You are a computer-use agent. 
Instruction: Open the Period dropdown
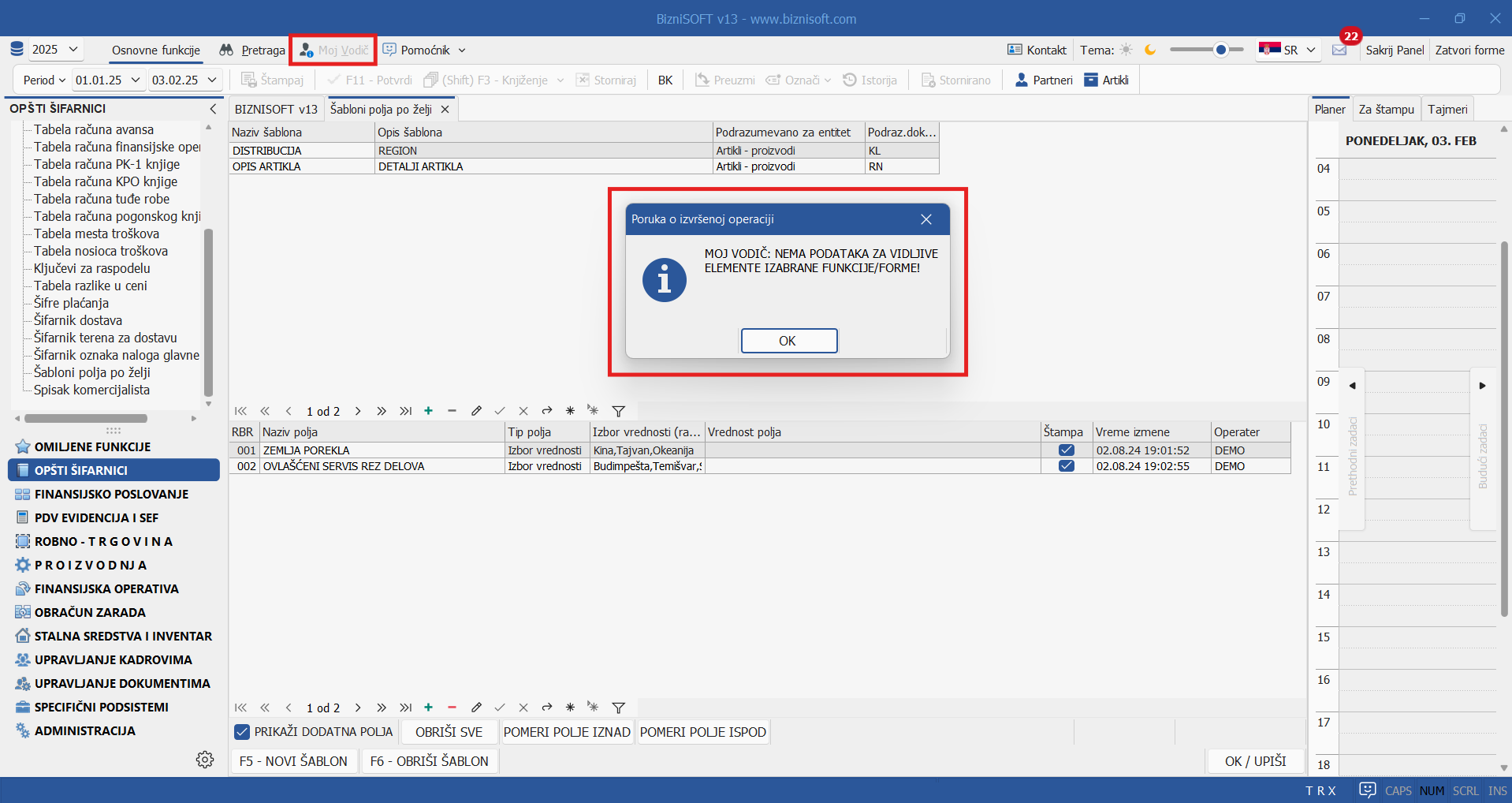(x=44, y=80)
